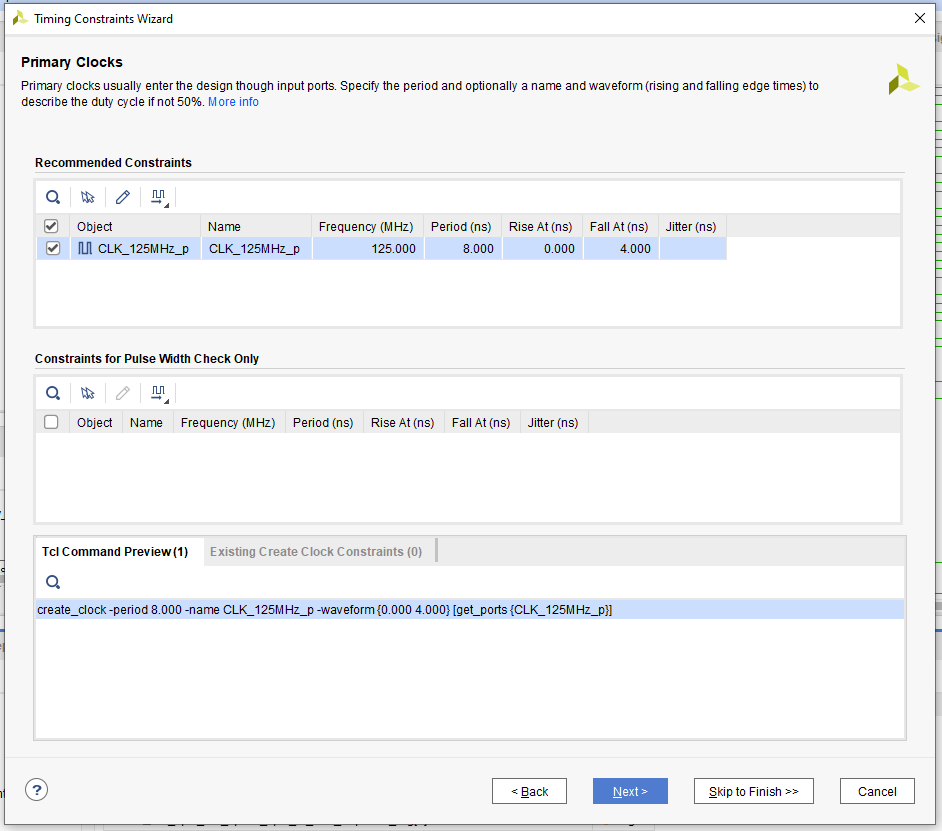Image resolution: width=942 pixels, height=831 pixels.
Task: Click Search icon in Recommended Constraints toolbar
Action: tap(53, 197)
